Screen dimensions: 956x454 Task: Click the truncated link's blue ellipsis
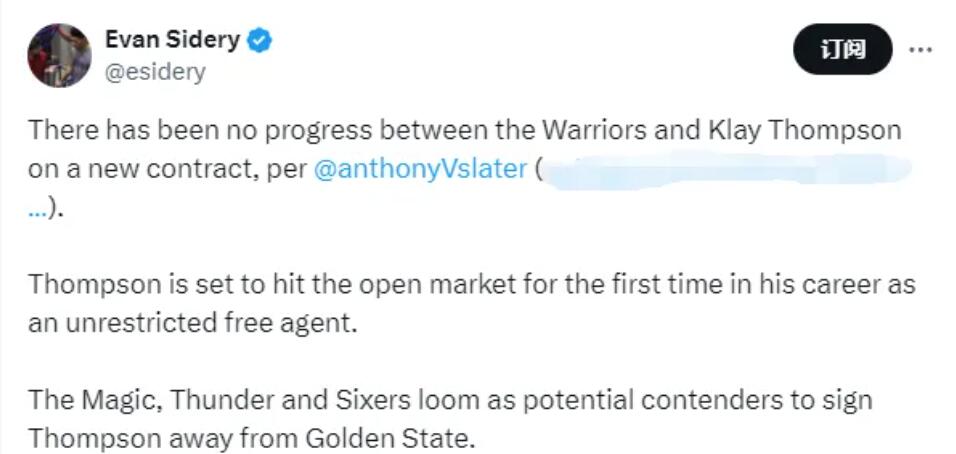(x=36, y=208)
